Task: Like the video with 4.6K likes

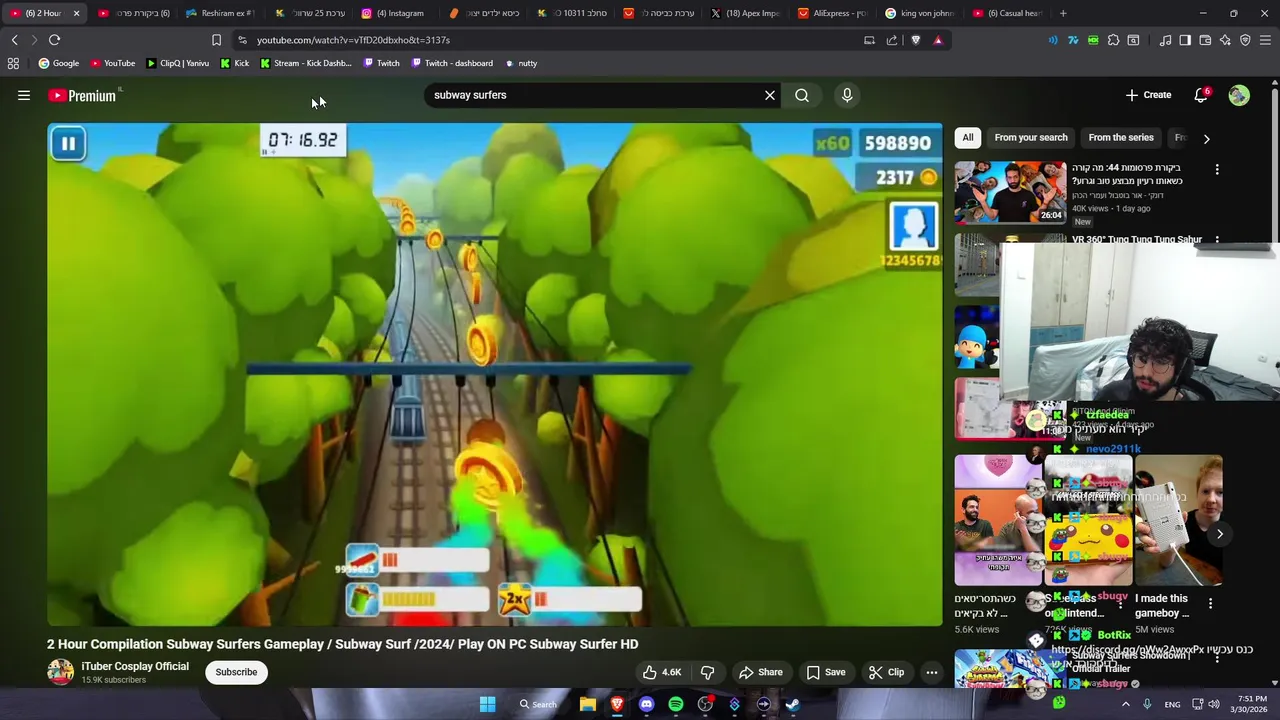Action: click(x=661, y=672)
